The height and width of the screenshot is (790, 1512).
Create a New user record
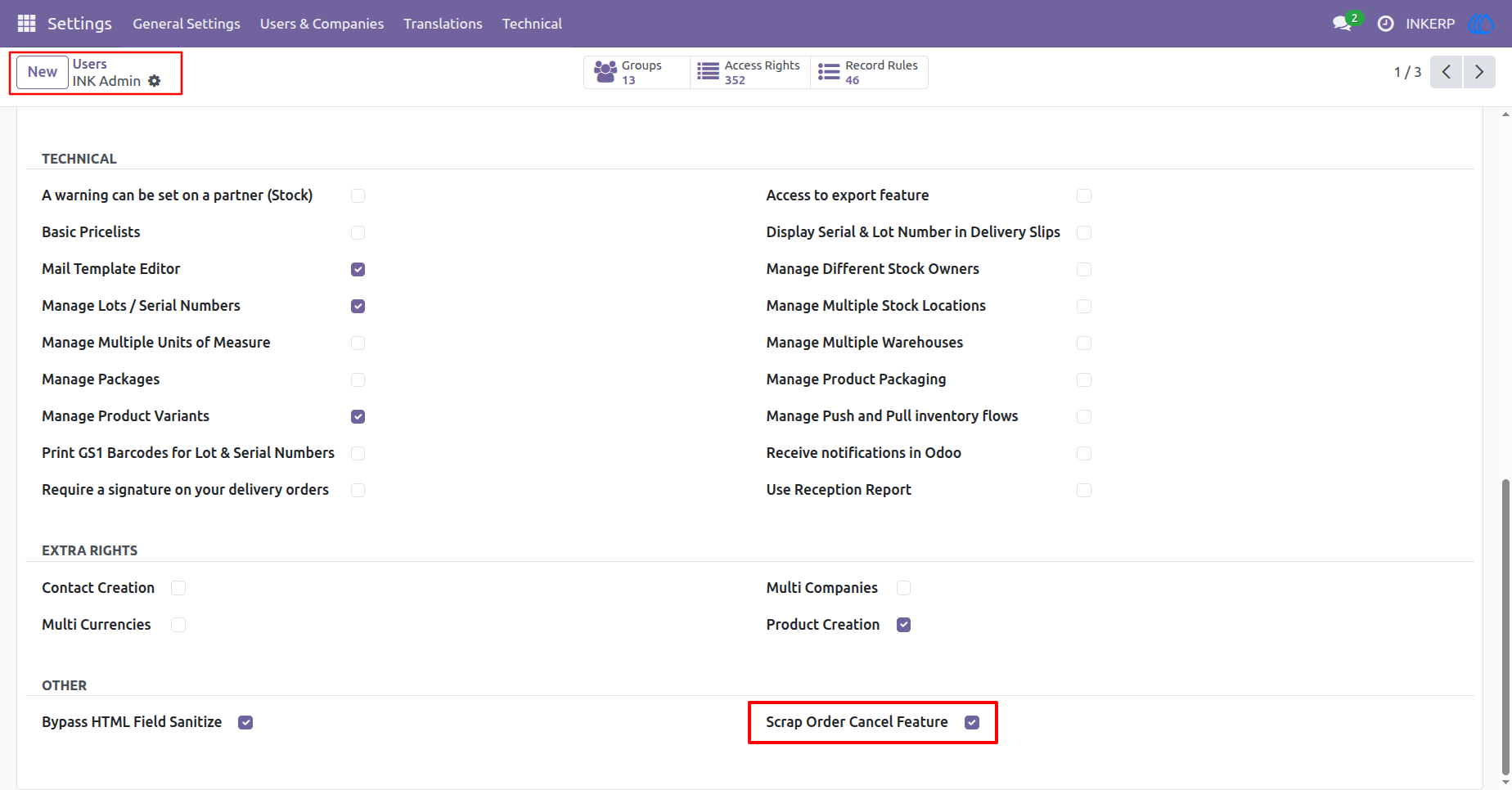(43, 72)
